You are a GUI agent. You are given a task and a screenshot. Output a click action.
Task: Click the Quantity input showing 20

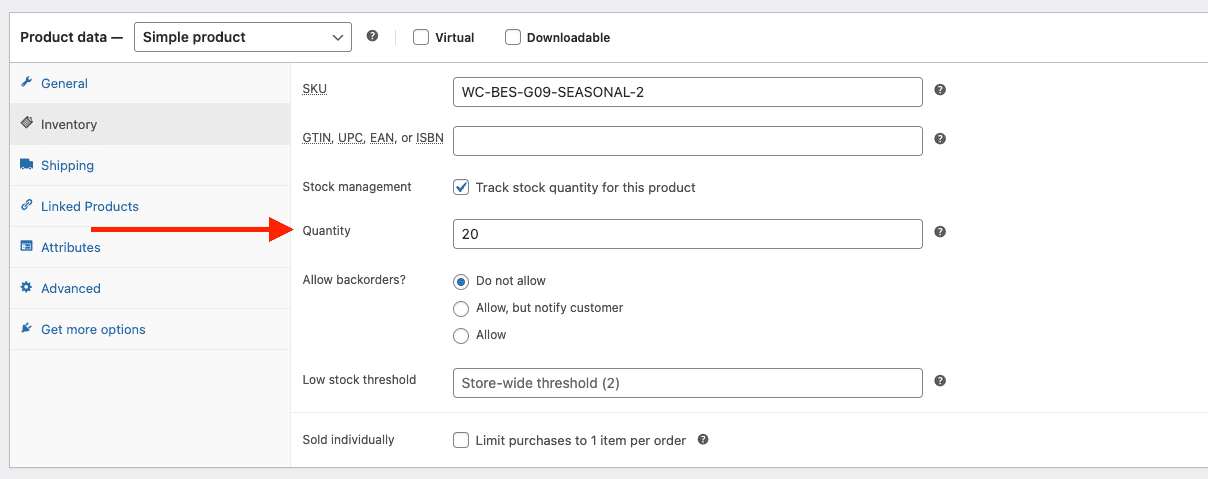[x=688, y=234]
